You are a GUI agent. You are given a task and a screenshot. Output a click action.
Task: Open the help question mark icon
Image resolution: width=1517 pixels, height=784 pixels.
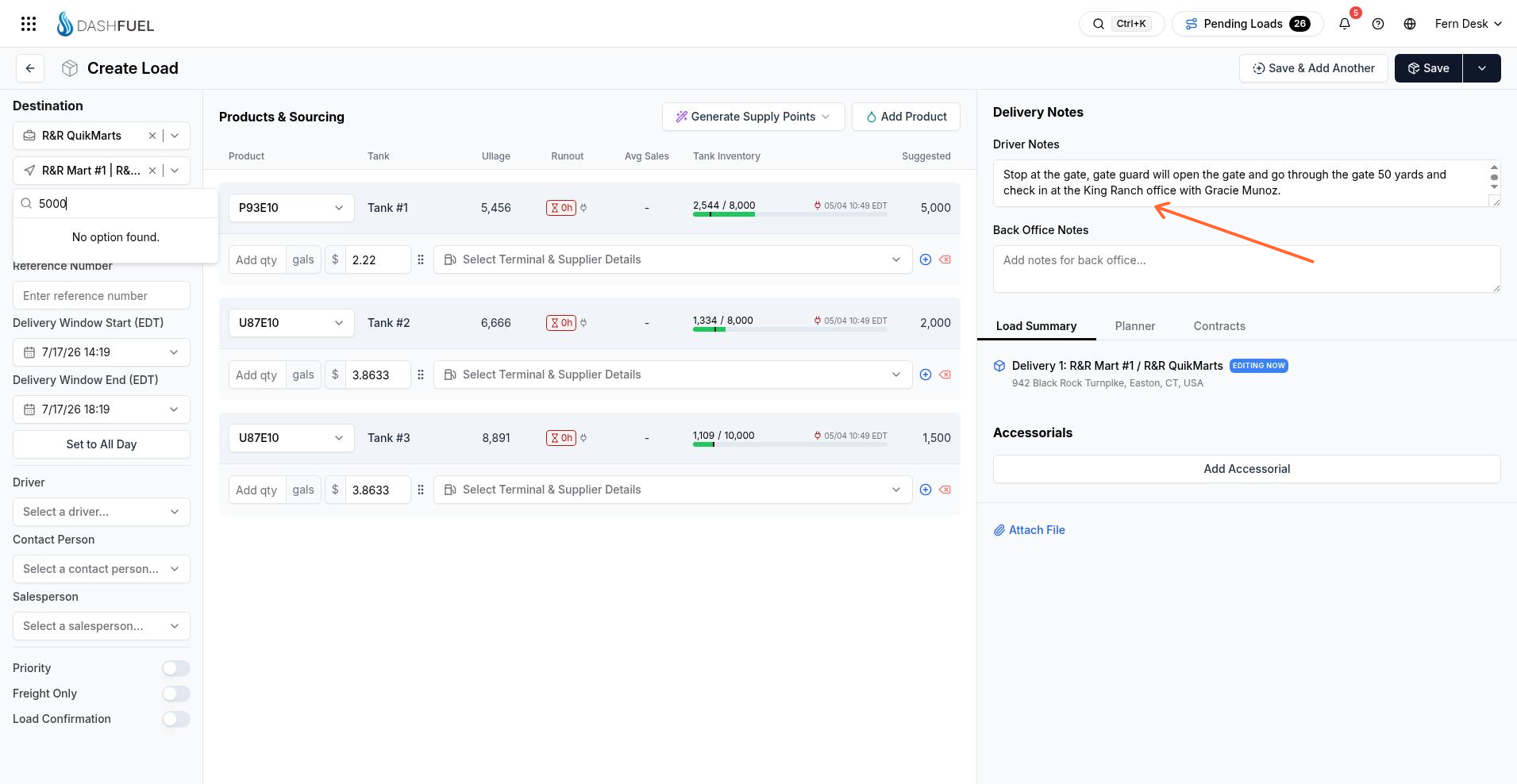[1378, 24]
